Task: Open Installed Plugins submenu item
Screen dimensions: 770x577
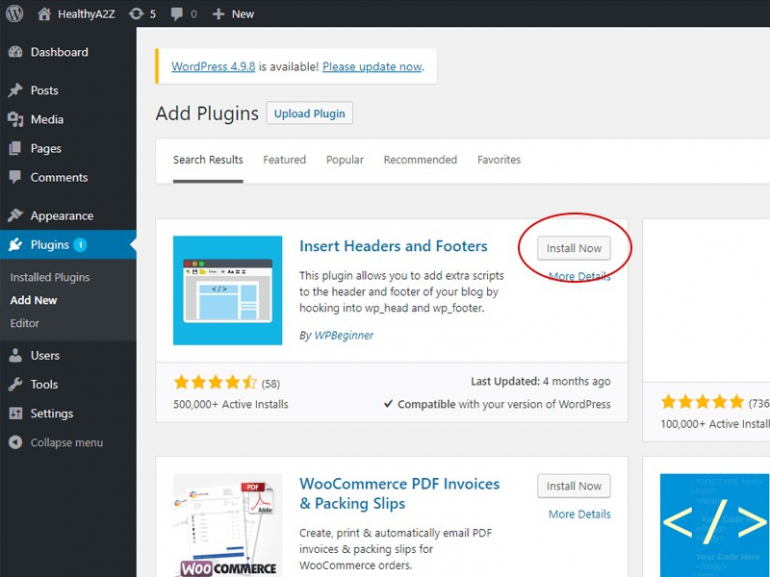Action: (50, 277)
